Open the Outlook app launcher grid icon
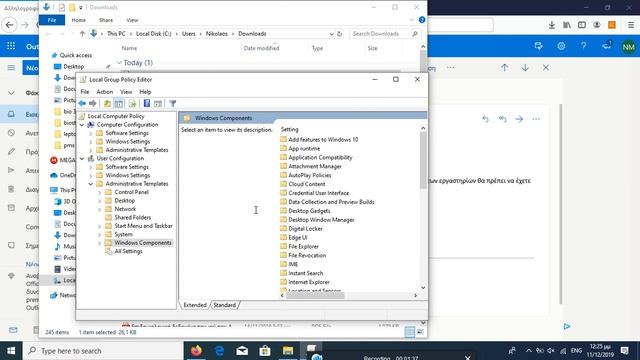Viewport: 640px width, 360px height. pos(11,46)
